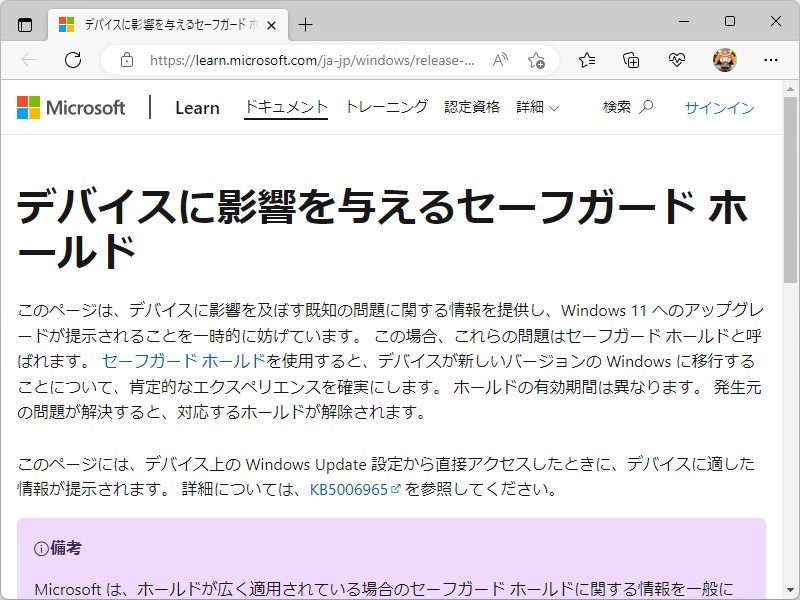This screenshot has width=800, height=600.
Task: Open Browser essentials heart icon
Action: (676, 60)
